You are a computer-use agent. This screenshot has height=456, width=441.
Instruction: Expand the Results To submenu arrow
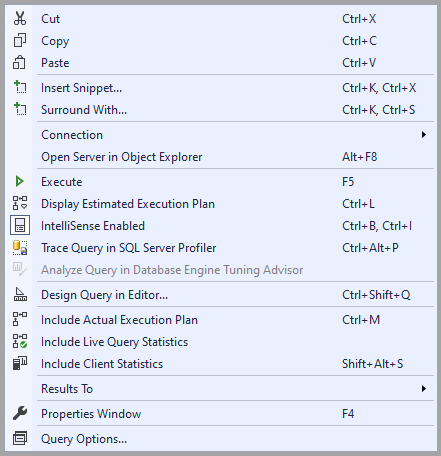[424, 388]
